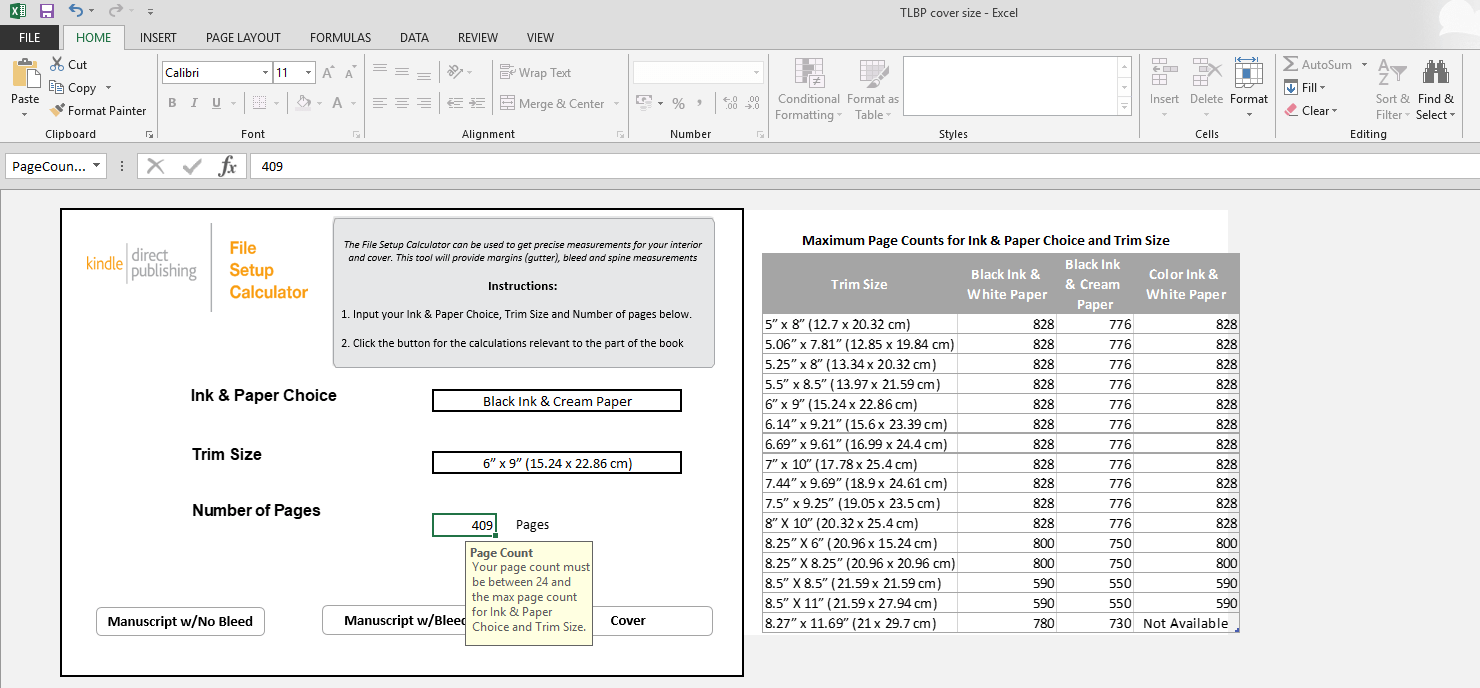
Task: Select the 8.27" x 11.69" trim size row
Action: (1000, 623)
